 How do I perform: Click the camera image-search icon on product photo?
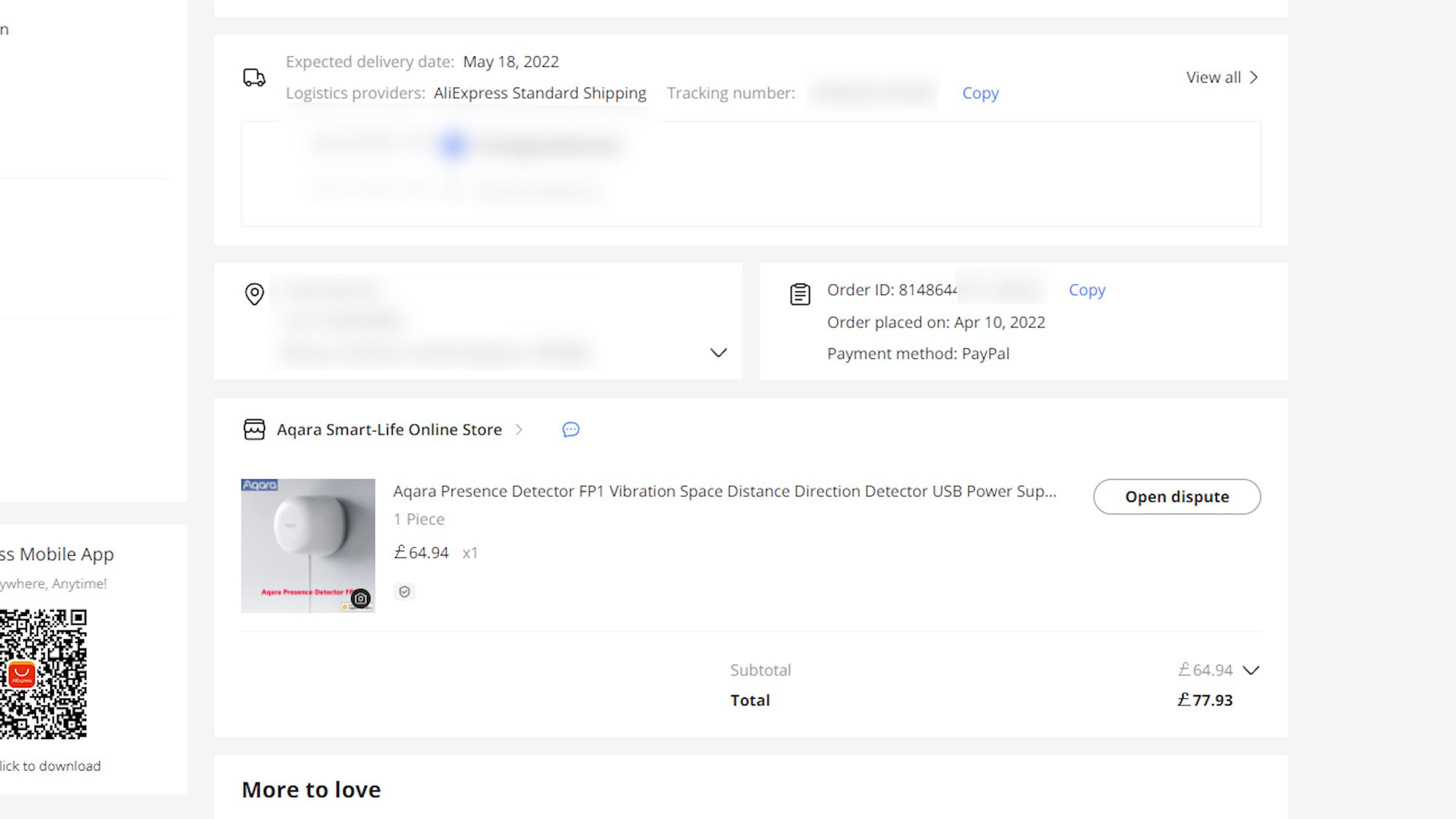(360, 598)
